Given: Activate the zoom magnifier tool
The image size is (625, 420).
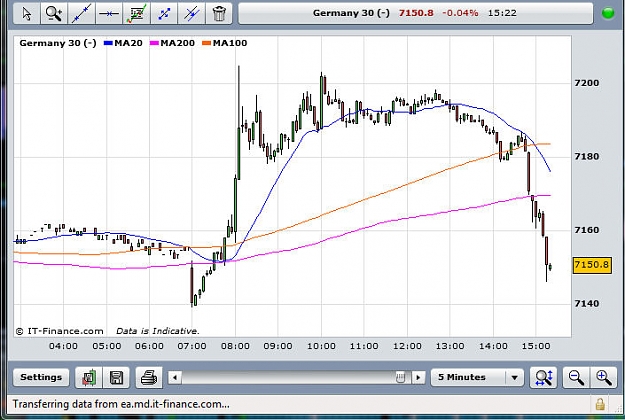Looking at the screenshot, I should pos(54,13).
